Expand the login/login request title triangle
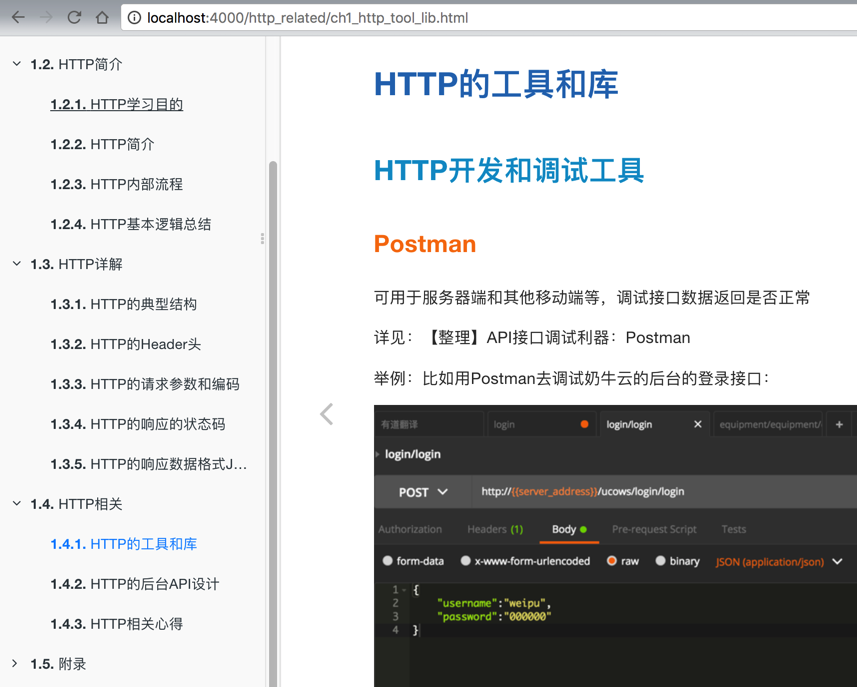857x687 pixels. click(377, 454)
